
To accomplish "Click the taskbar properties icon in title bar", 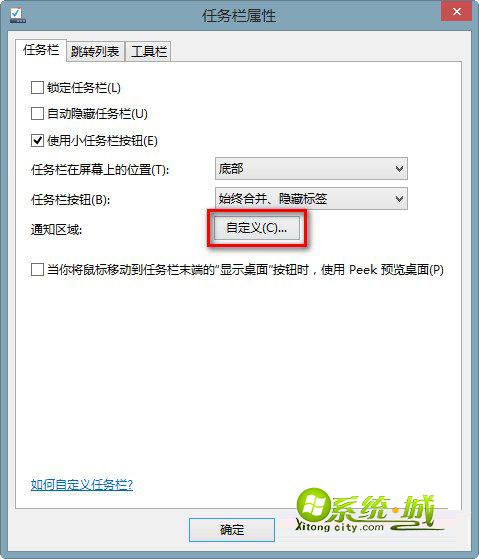I will coord(17,15).
